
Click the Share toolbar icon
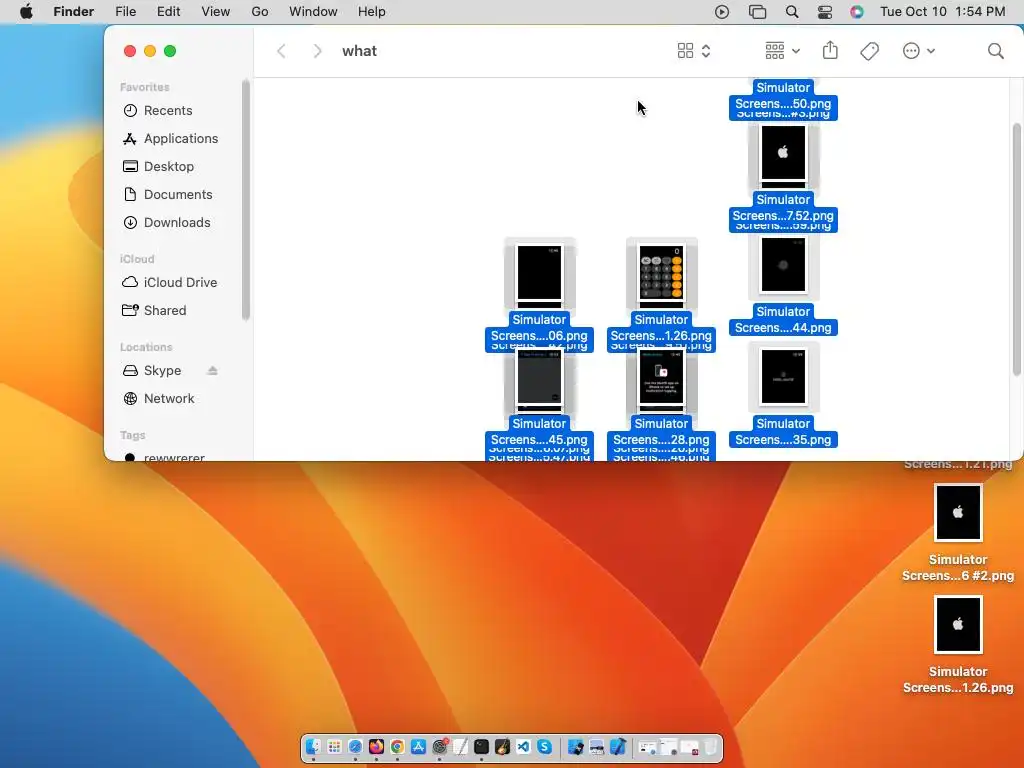[830, 50]
